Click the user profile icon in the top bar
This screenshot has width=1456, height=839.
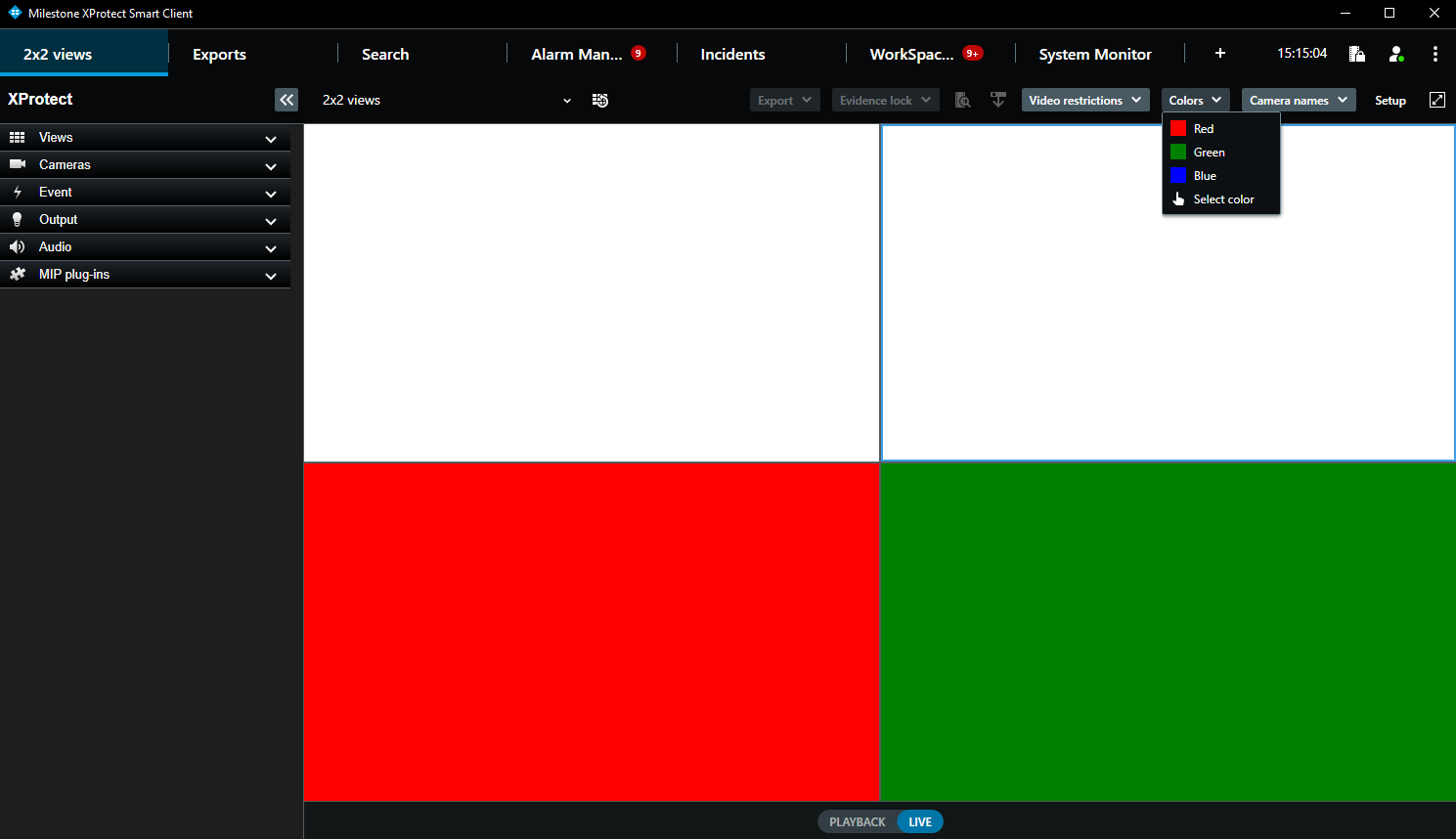click(x=1396, y=55)
